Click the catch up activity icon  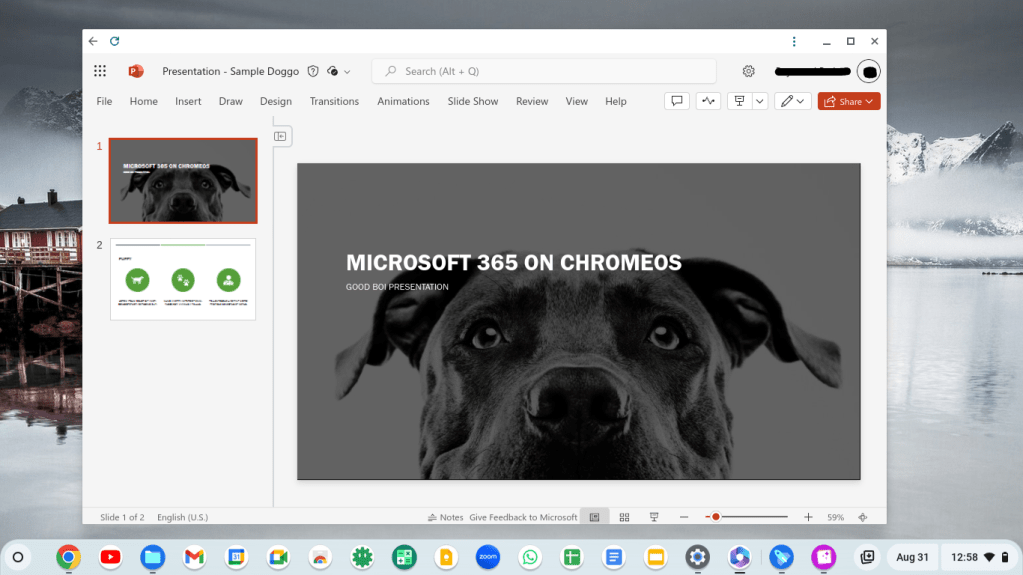click(x=708, y=101)
